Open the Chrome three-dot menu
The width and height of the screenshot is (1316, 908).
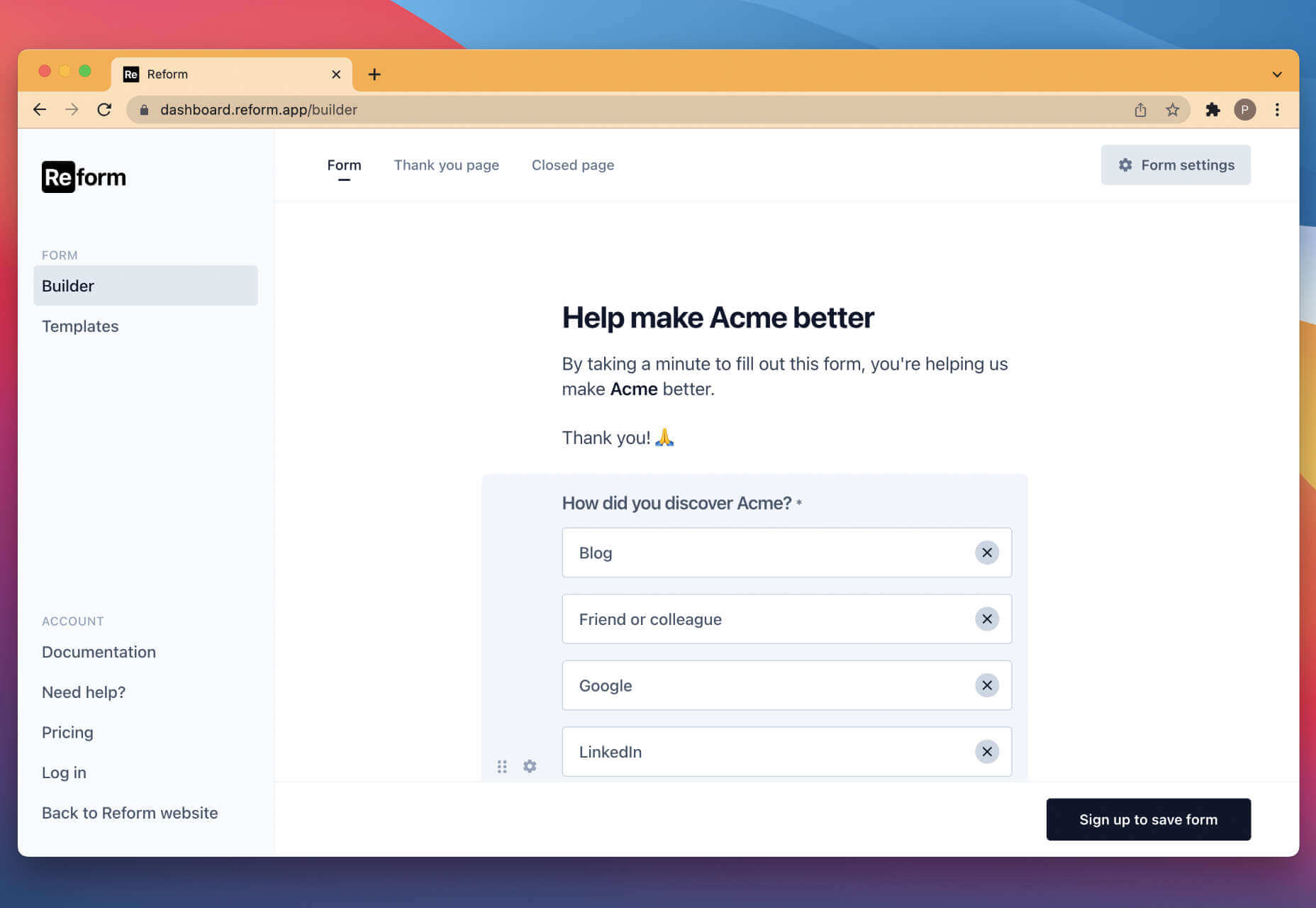(x=1277, y=110)
